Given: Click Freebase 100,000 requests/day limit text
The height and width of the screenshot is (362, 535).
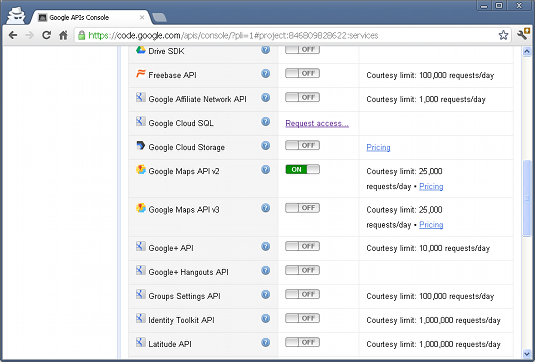Looking at the screenshot, I should pos(430,75).
